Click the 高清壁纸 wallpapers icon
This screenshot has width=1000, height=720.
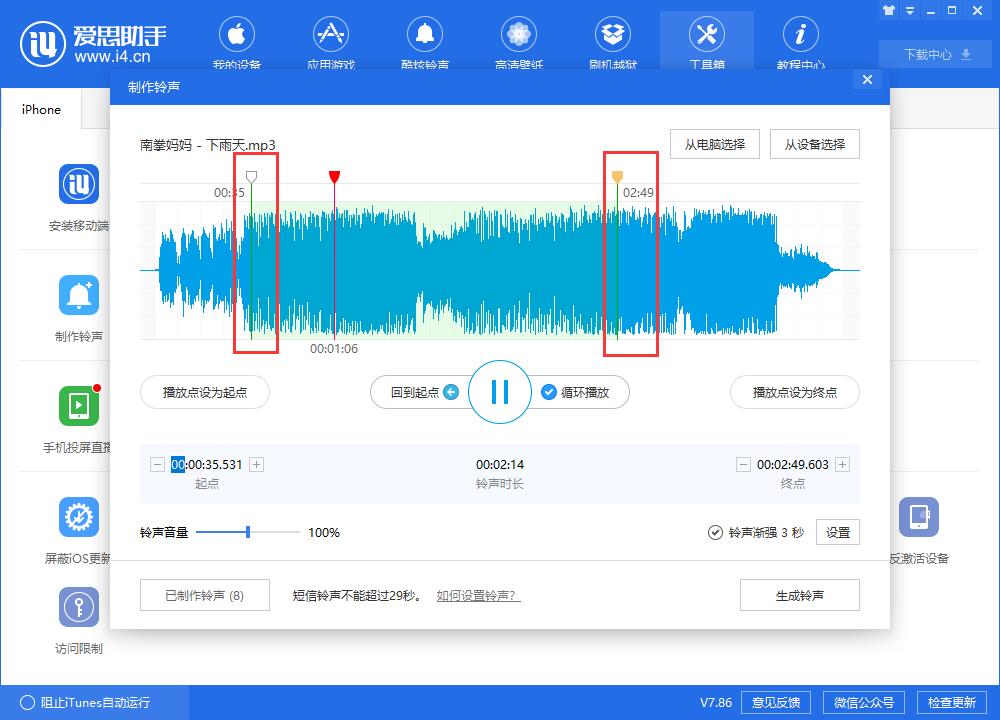pyautogui.click(x=518, y=40)
